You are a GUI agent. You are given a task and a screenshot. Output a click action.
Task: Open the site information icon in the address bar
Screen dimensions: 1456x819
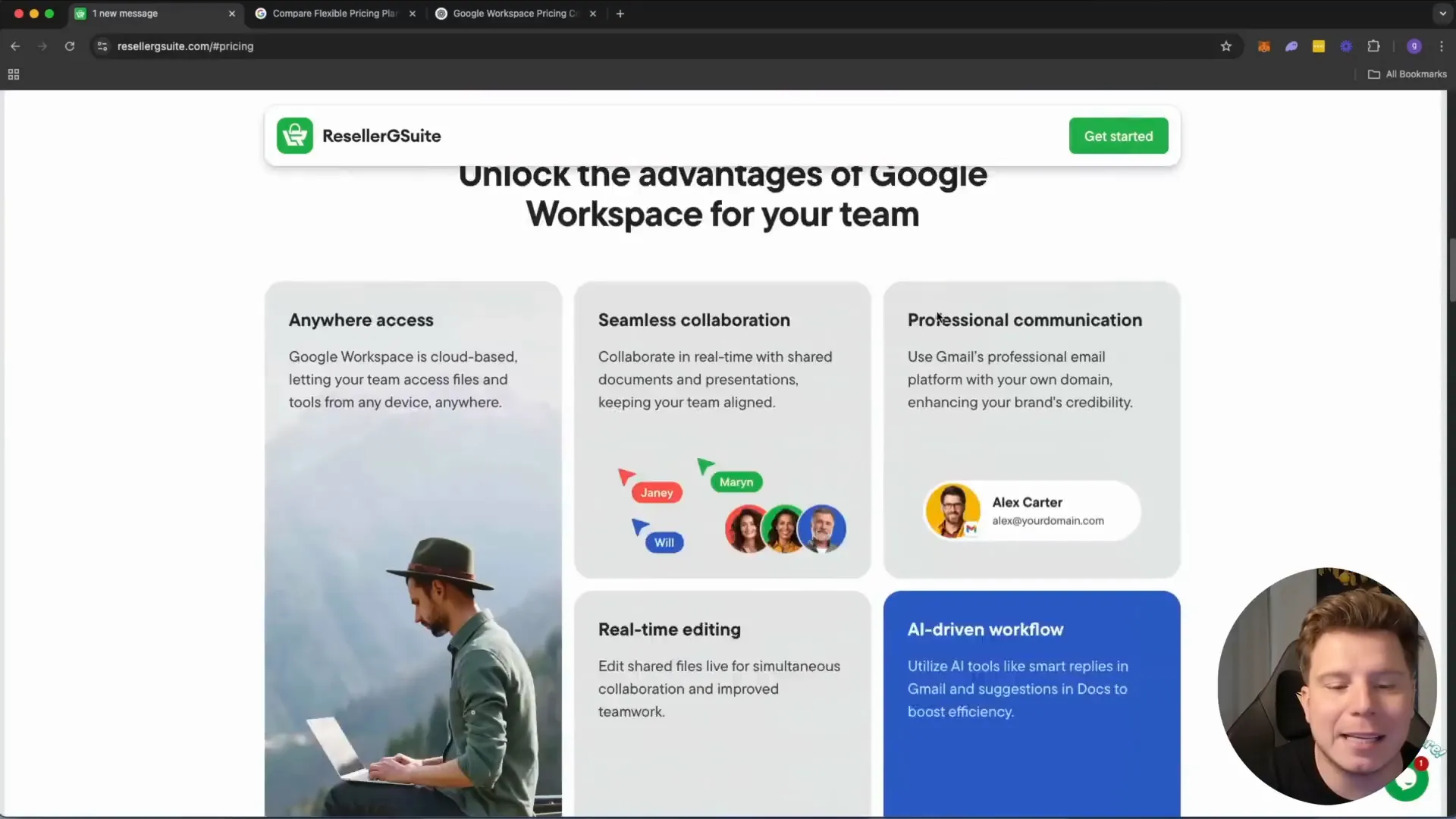(x=102, y=46)
